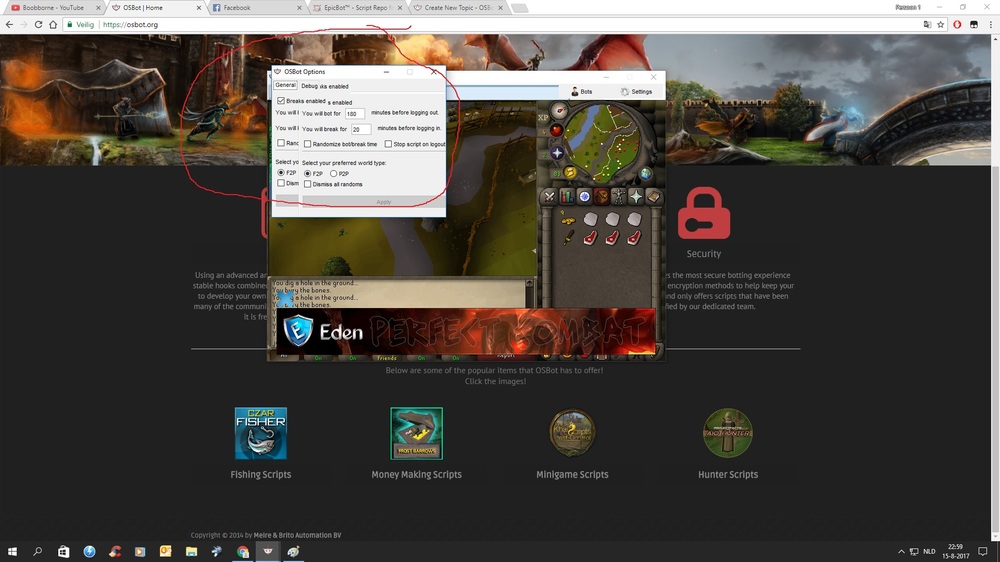1000x562 pixels.
Task: Open the worn equipment figure tab
Action: (x=619, y=197)
